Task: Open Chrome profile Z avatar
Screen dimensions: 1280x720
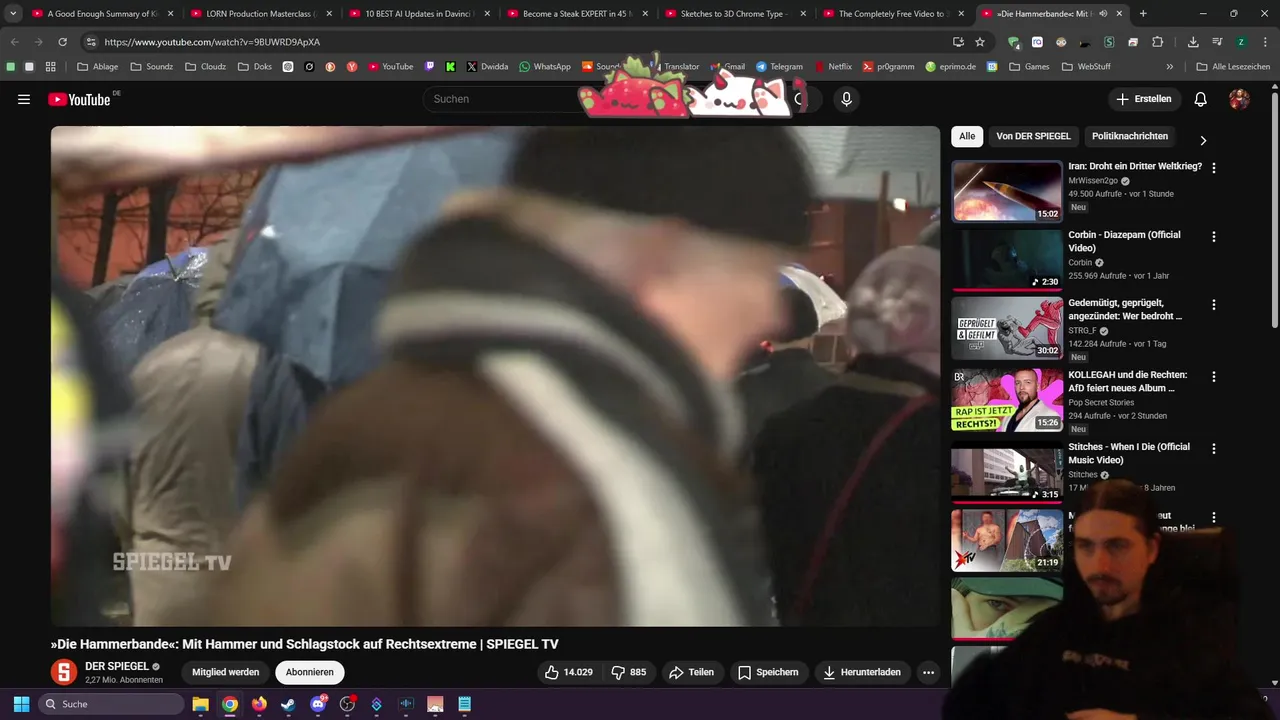Action: coord(1241,42)
